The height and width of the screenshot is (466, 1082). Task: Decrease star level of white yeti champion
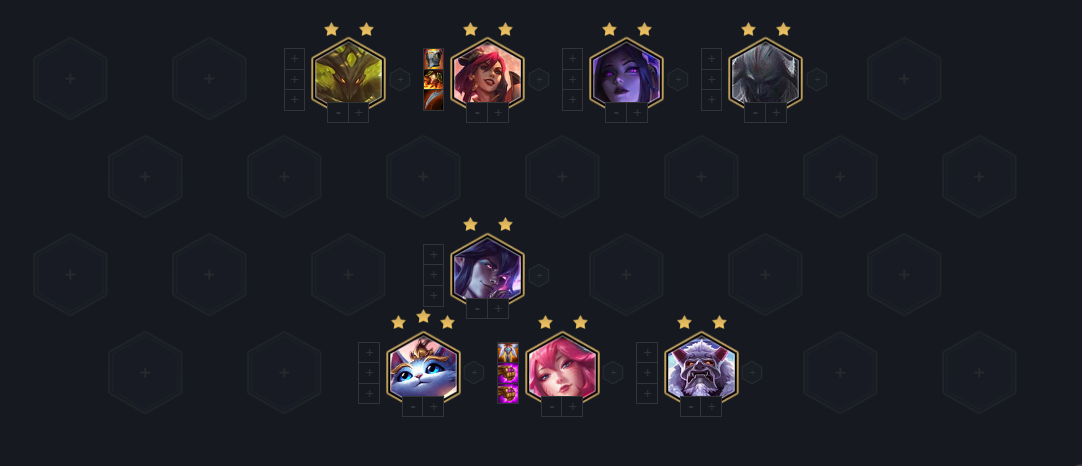tap(691, 407)
